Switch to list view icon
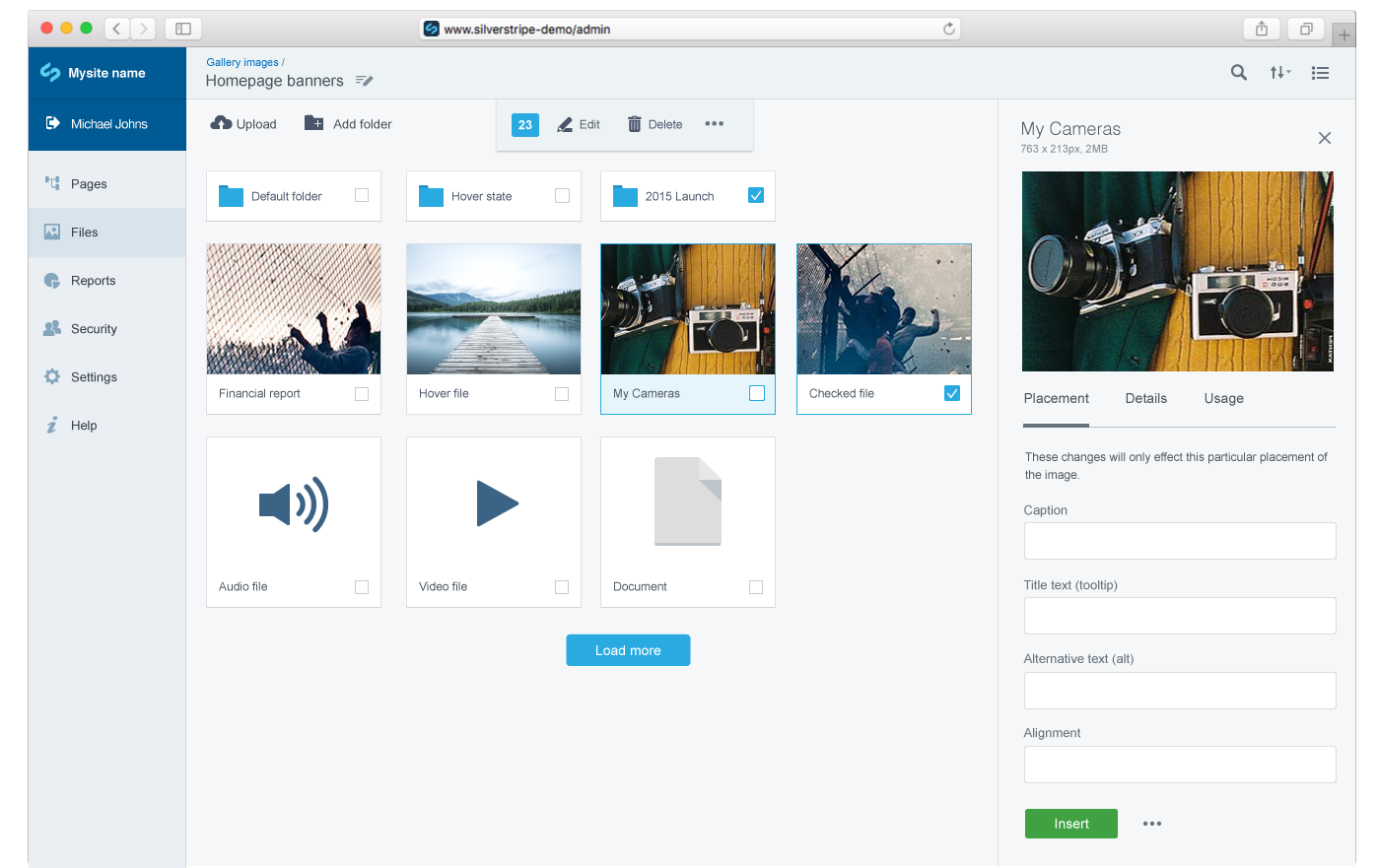Screen dimensions: 1379x868 click(x=1320, y=73)
